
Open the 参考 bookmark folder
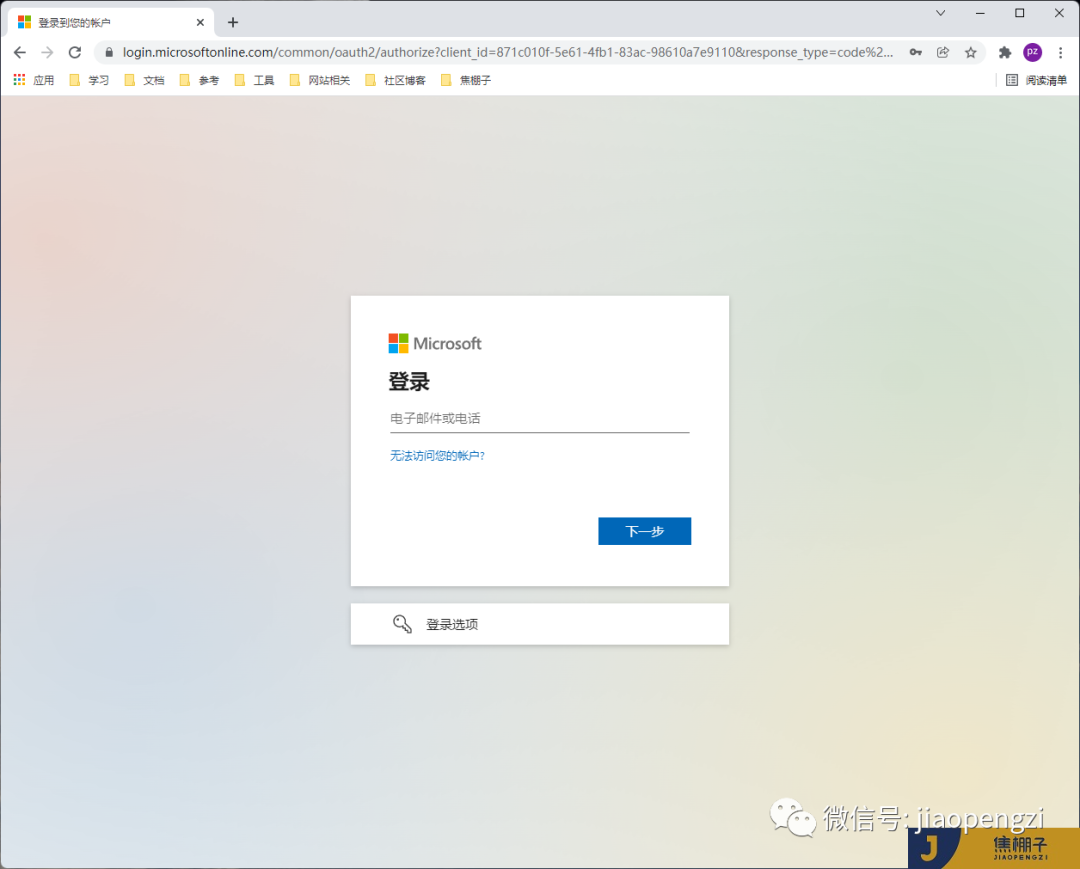point(200,80)
